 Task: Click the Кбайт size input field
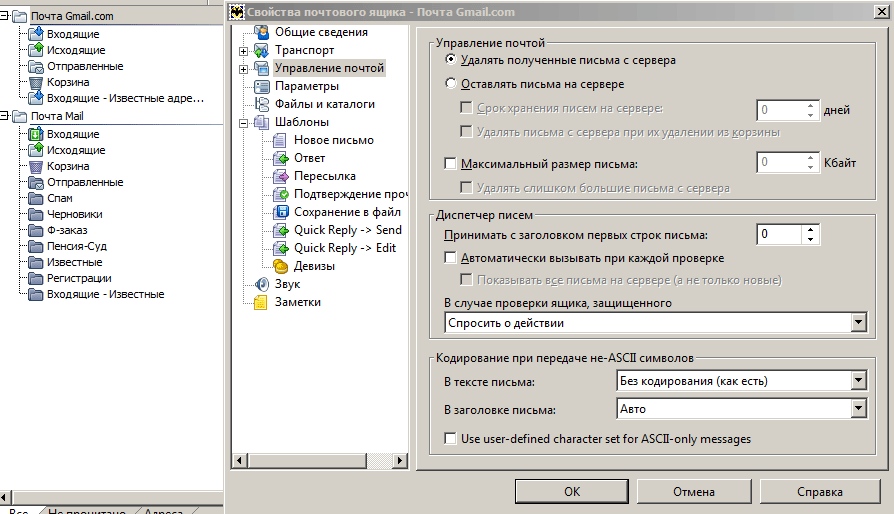pos(780,162)
